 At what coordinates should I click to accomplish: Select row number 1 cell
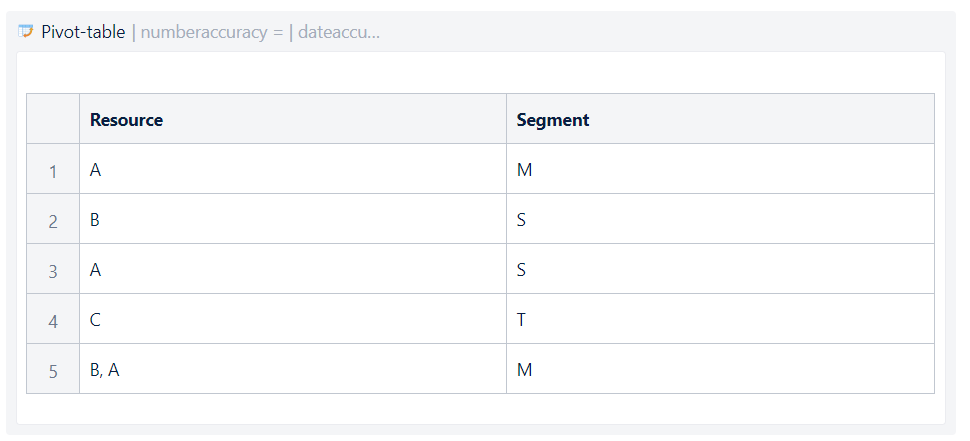click(53, 171)
